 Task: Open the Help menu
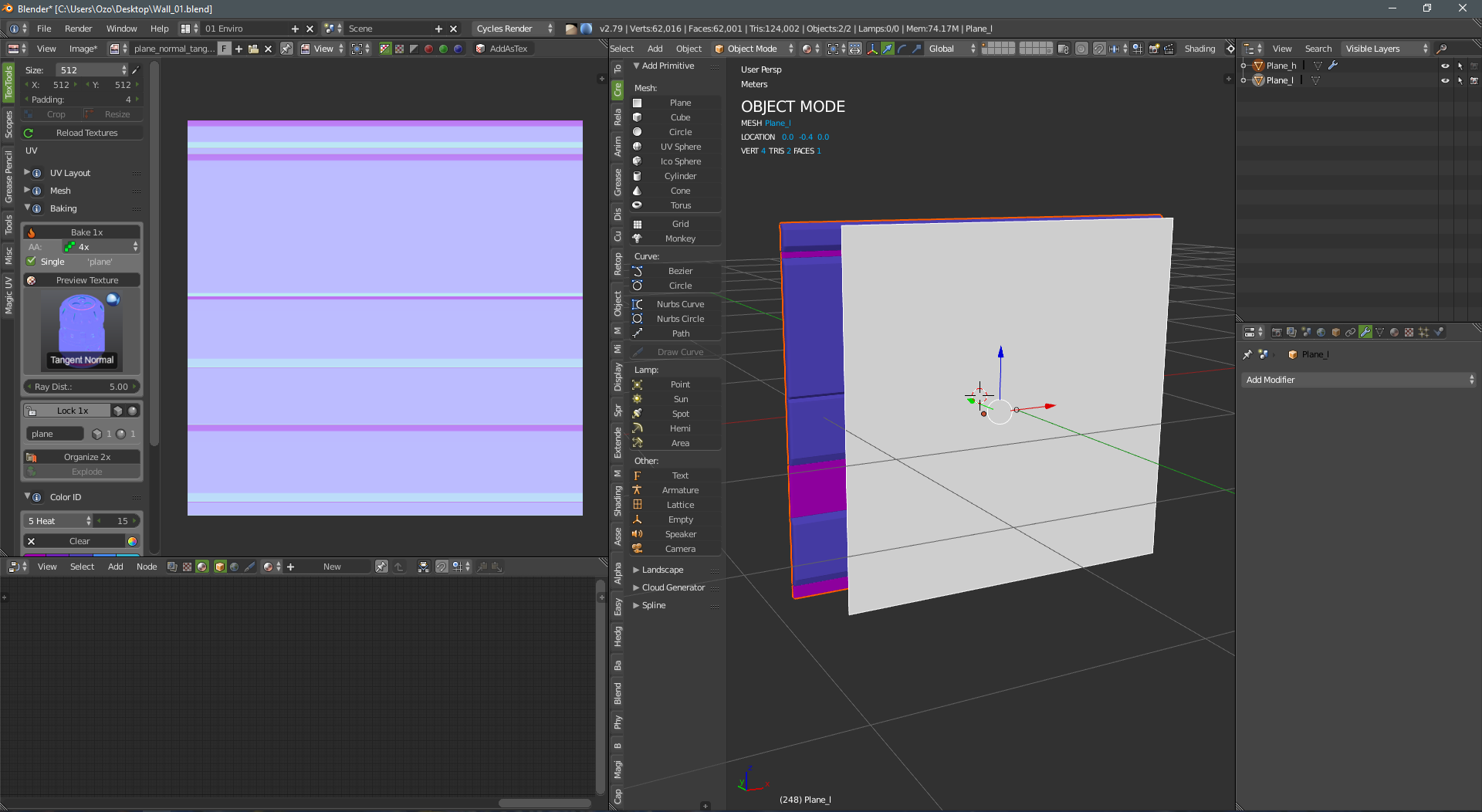159,29
